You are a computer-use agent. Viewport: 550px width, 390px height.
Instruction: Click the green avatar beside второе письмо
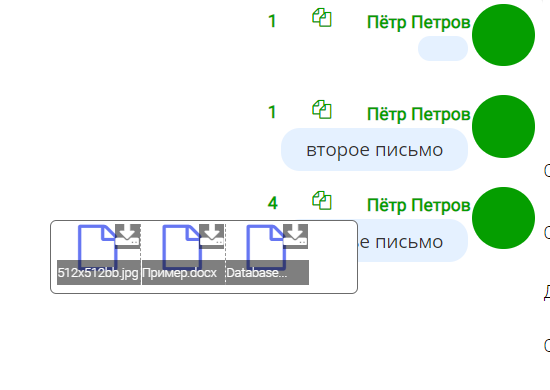[x=503, y=126]
